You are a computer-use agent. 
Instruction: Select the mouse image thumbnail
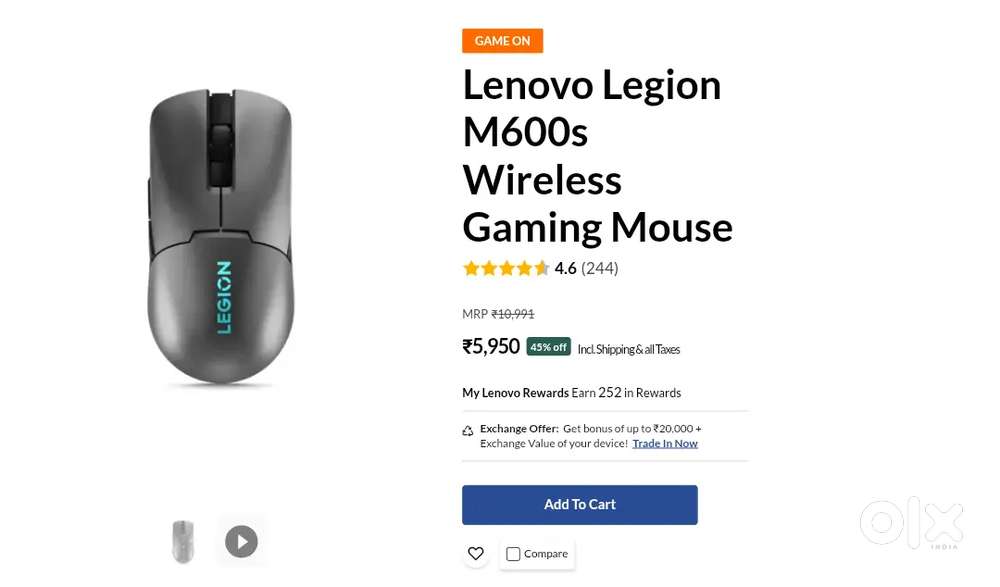pos(183,541)
